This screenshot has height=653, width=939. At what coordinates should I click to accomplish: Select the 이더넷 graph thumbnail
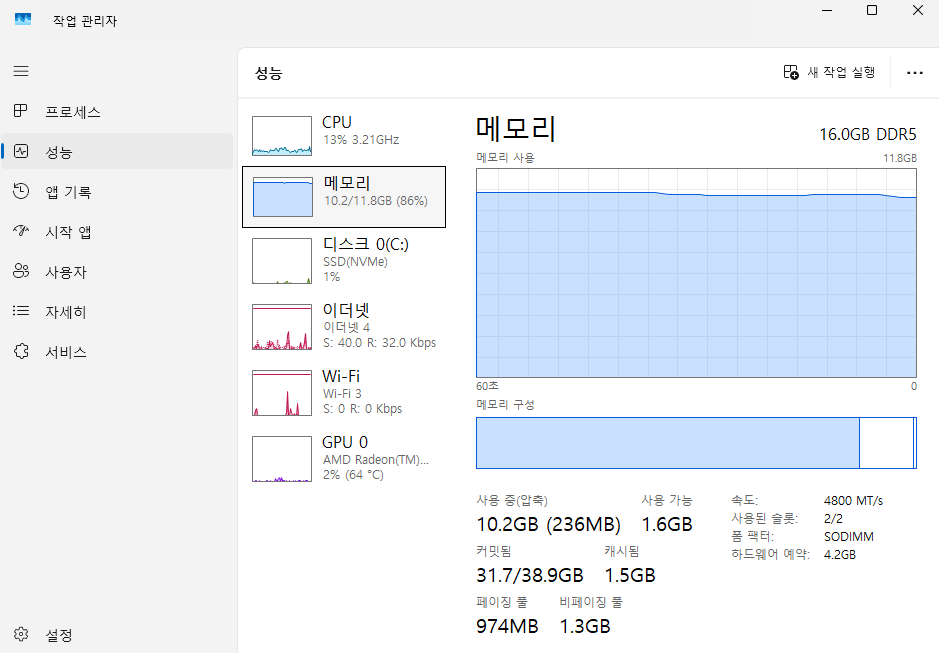[282, 327]
